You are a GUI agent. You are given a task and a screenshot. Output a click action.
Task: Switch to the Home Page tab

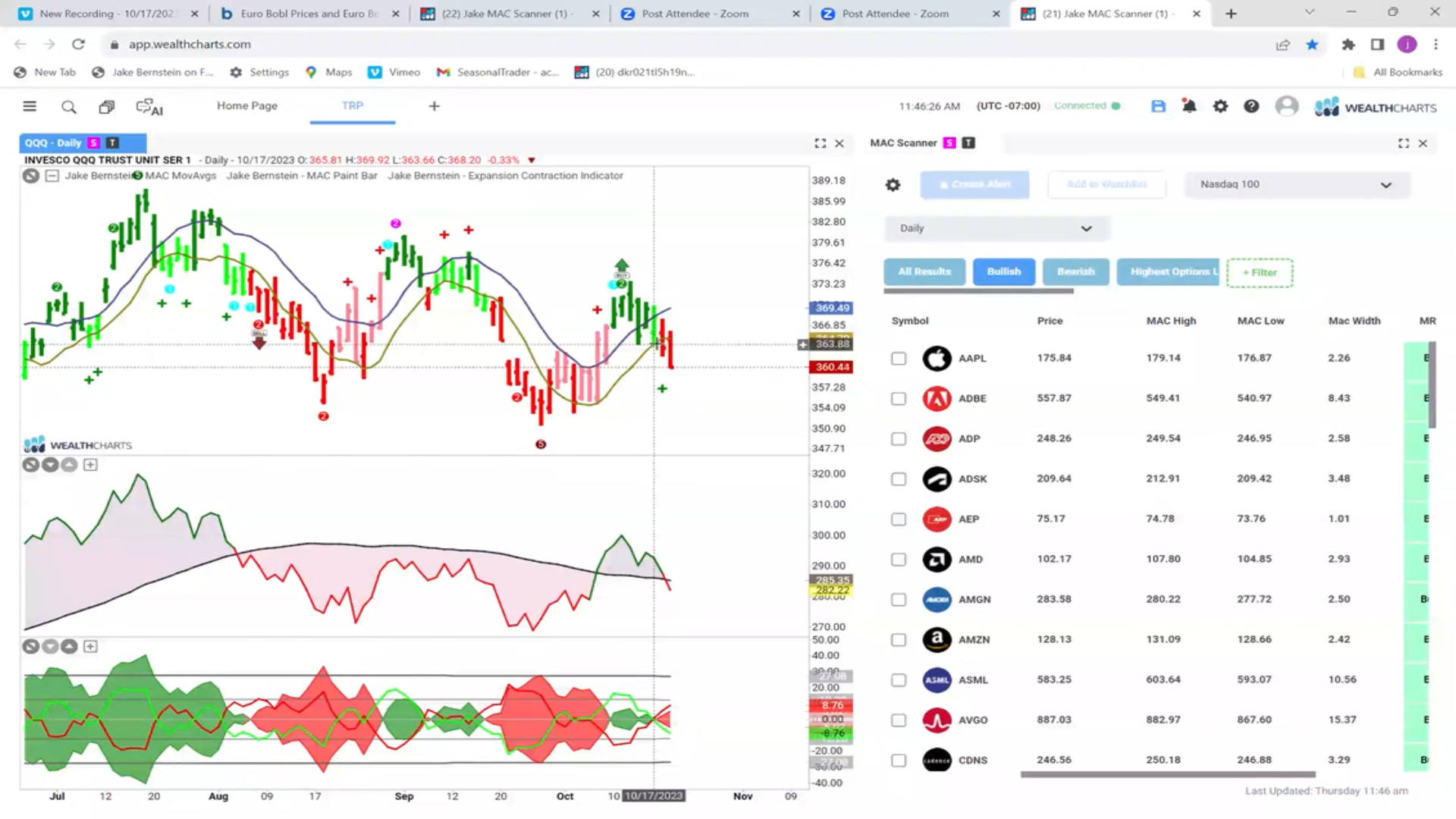coord(247,106)
